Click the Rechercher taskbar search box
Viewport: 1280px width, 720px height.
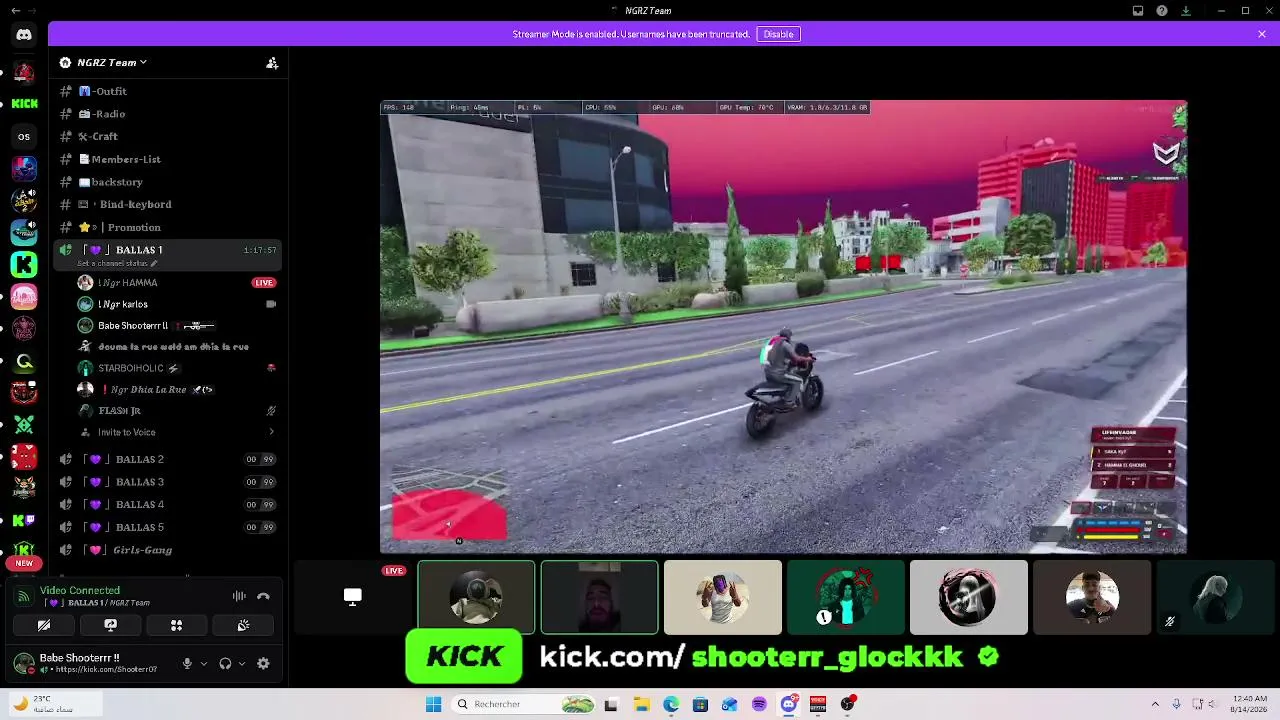[525, 704]
